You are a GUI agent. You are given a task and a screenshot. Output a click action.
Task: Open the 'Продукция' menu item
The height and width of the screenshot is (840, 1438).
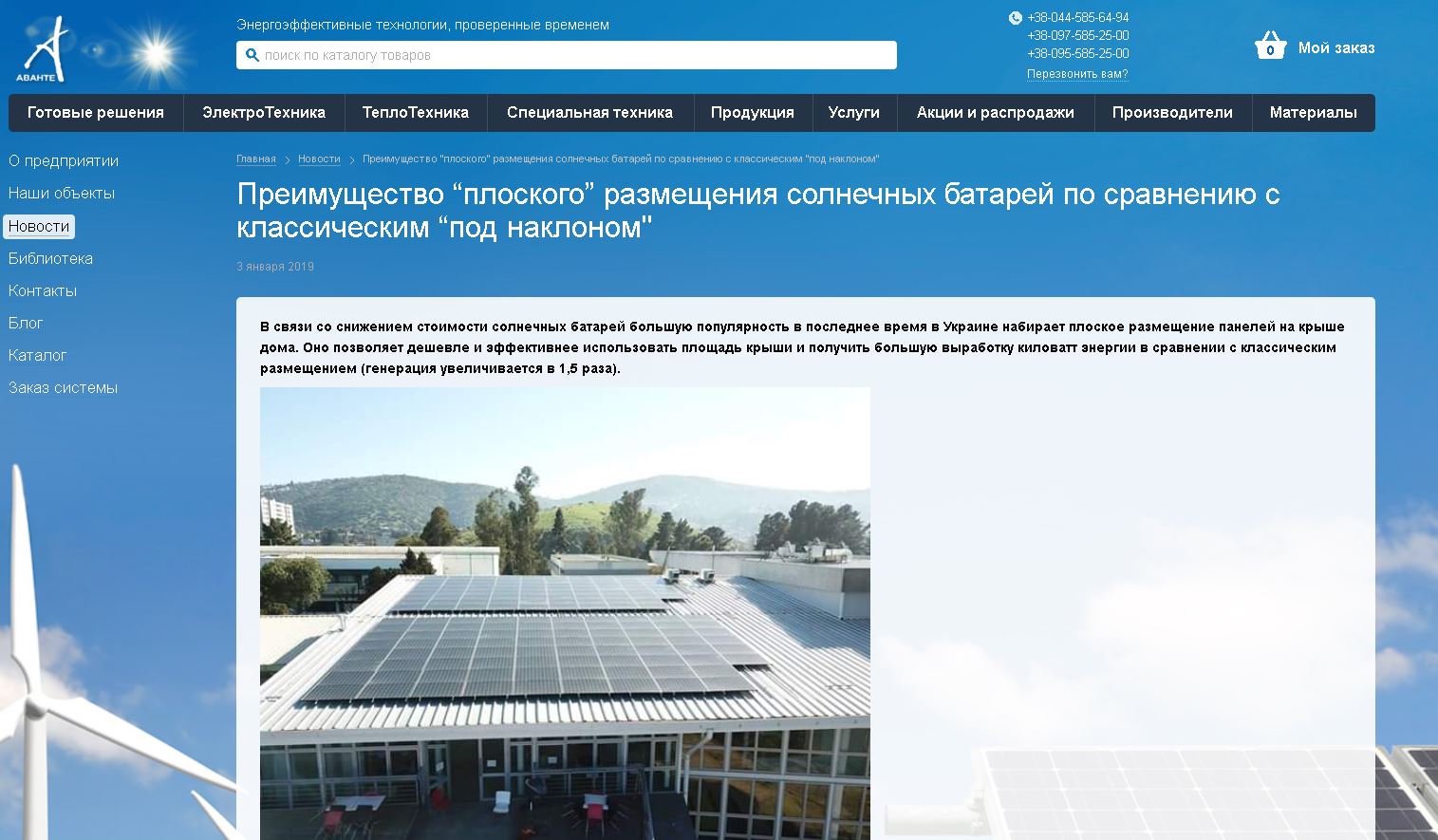coord(752,113)
